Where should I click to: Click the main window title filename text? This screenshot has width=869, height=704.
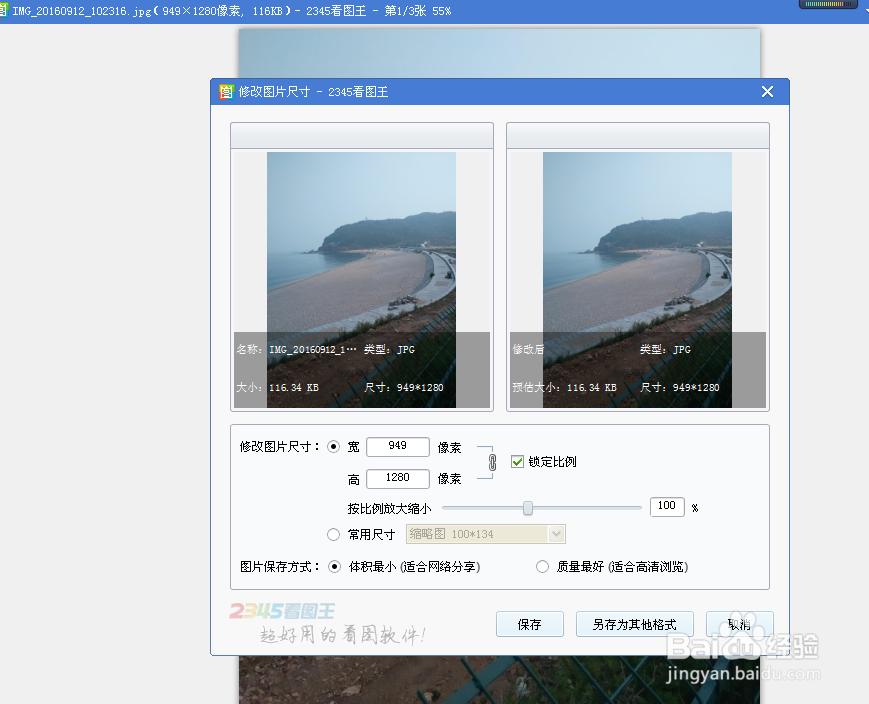(x=232, y=11)
